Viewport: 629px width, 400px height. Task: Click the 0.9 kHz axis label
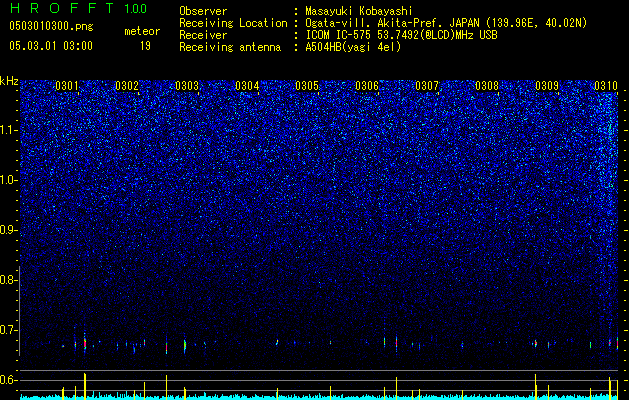[x=9, y=230]
